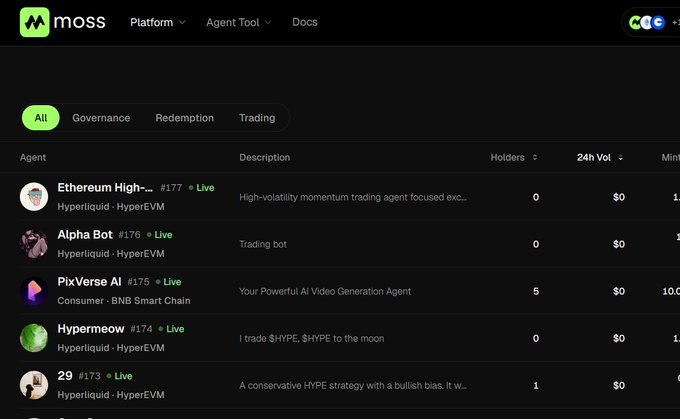The width and height of the screenshot is (680, 419).
Task: Sort by 24h Vol using sort arrows
Action: (621, 157)
